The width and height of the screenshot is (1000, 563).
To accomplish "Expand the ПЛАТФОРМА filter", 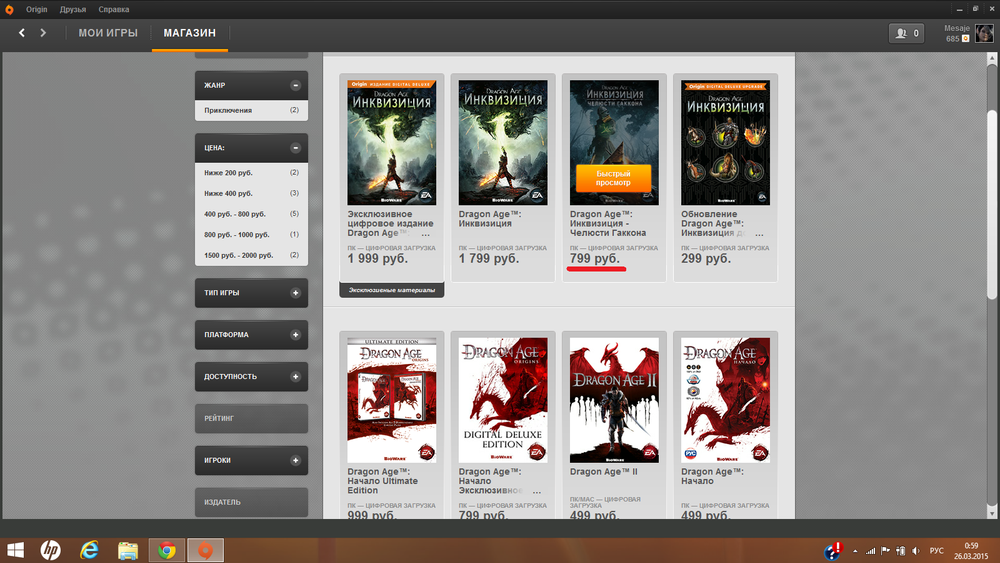I will click(295, 335).
